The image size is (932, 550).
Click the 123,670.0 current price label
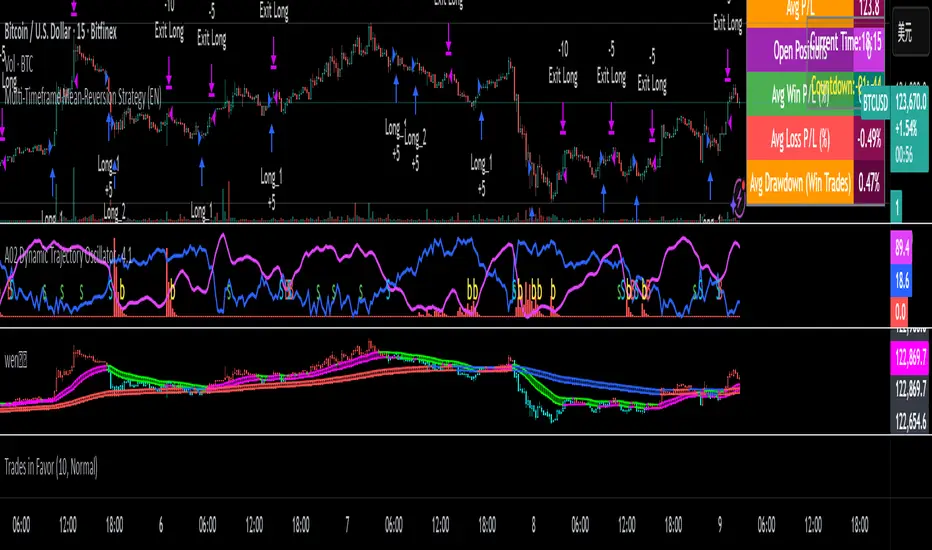[x=911, y=102]
